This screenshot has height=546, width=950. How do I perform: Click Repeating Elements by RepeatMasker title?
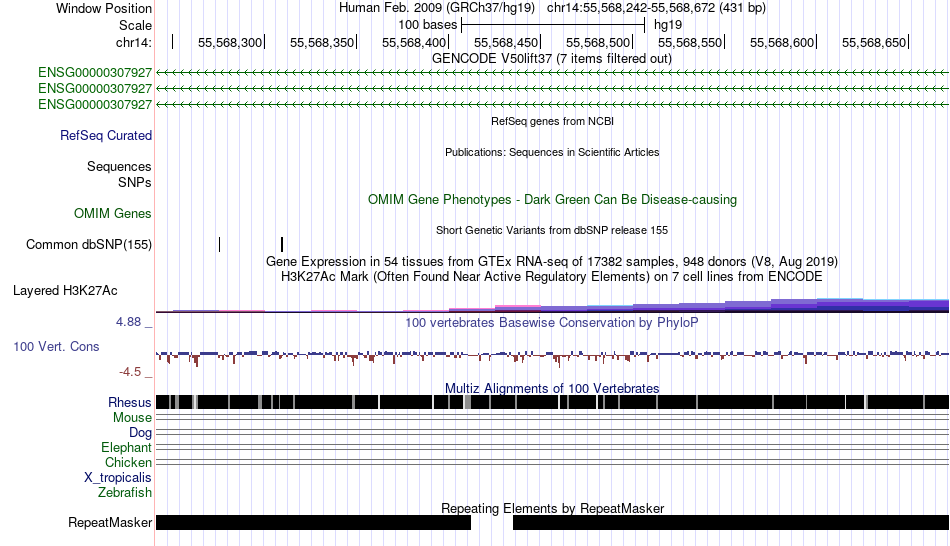click(x=552, y=508)
